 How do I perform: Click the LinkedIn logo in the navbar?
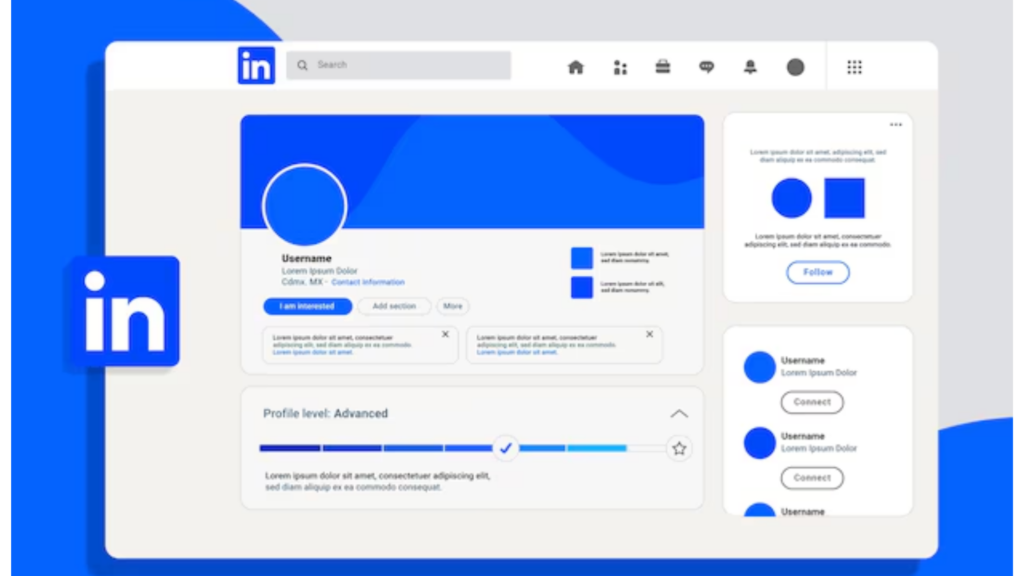coord(255,64)
